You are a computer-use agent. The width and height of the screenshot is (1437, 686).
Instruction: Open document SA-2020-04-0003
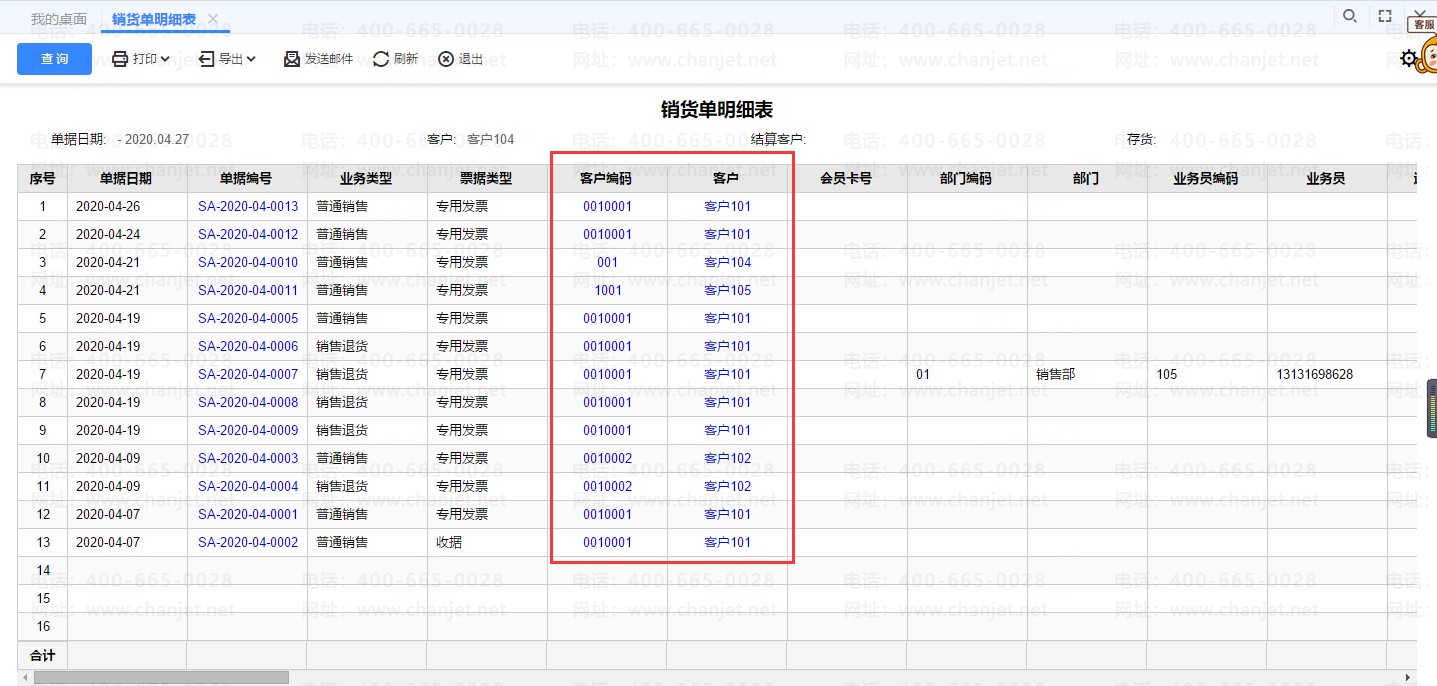(248, 459)
